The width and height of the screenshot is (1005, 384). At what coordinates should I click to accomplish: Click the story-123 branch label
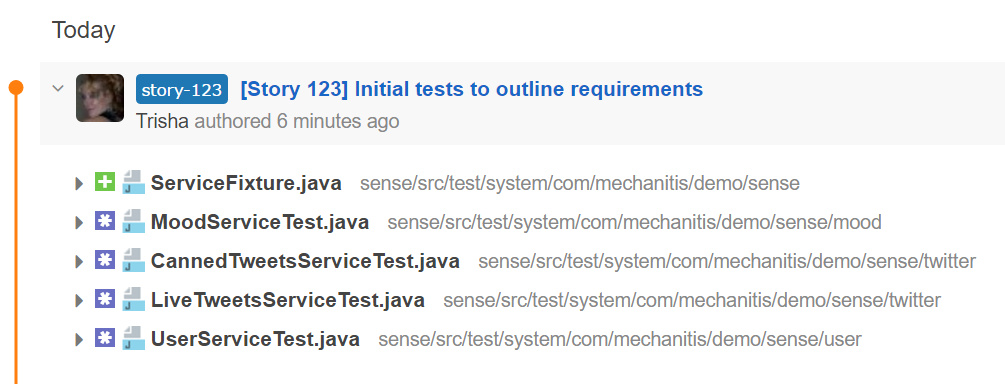182,89
